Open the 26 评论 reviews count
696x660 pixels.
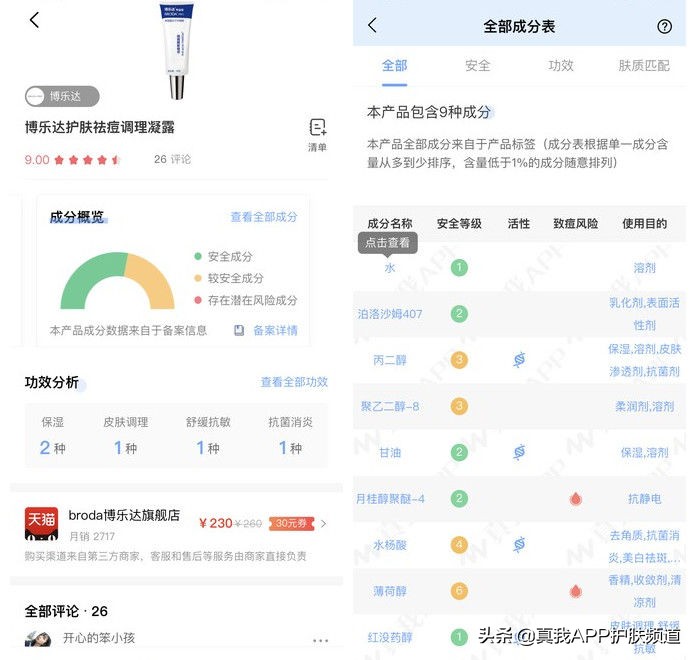(x=172, y=159)
